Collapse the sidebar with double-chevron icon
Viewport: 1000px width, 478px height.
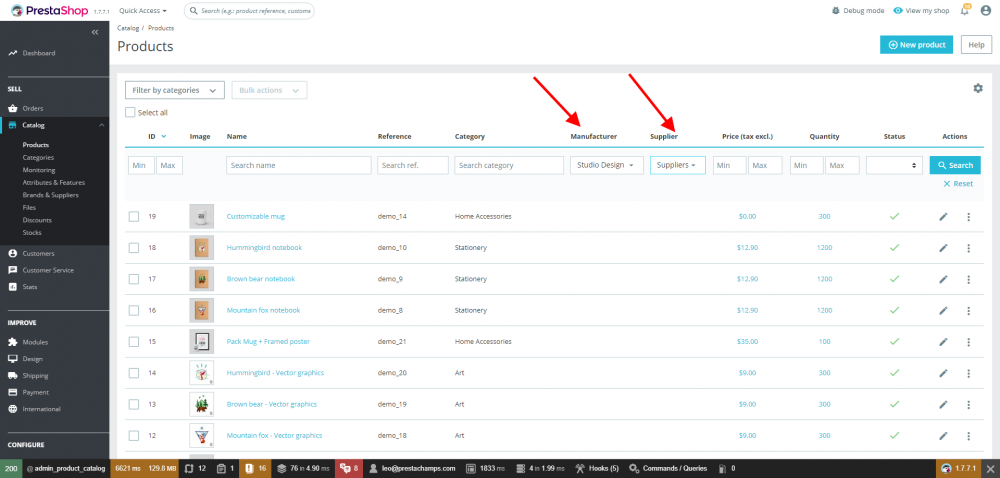tap(94, 32)
